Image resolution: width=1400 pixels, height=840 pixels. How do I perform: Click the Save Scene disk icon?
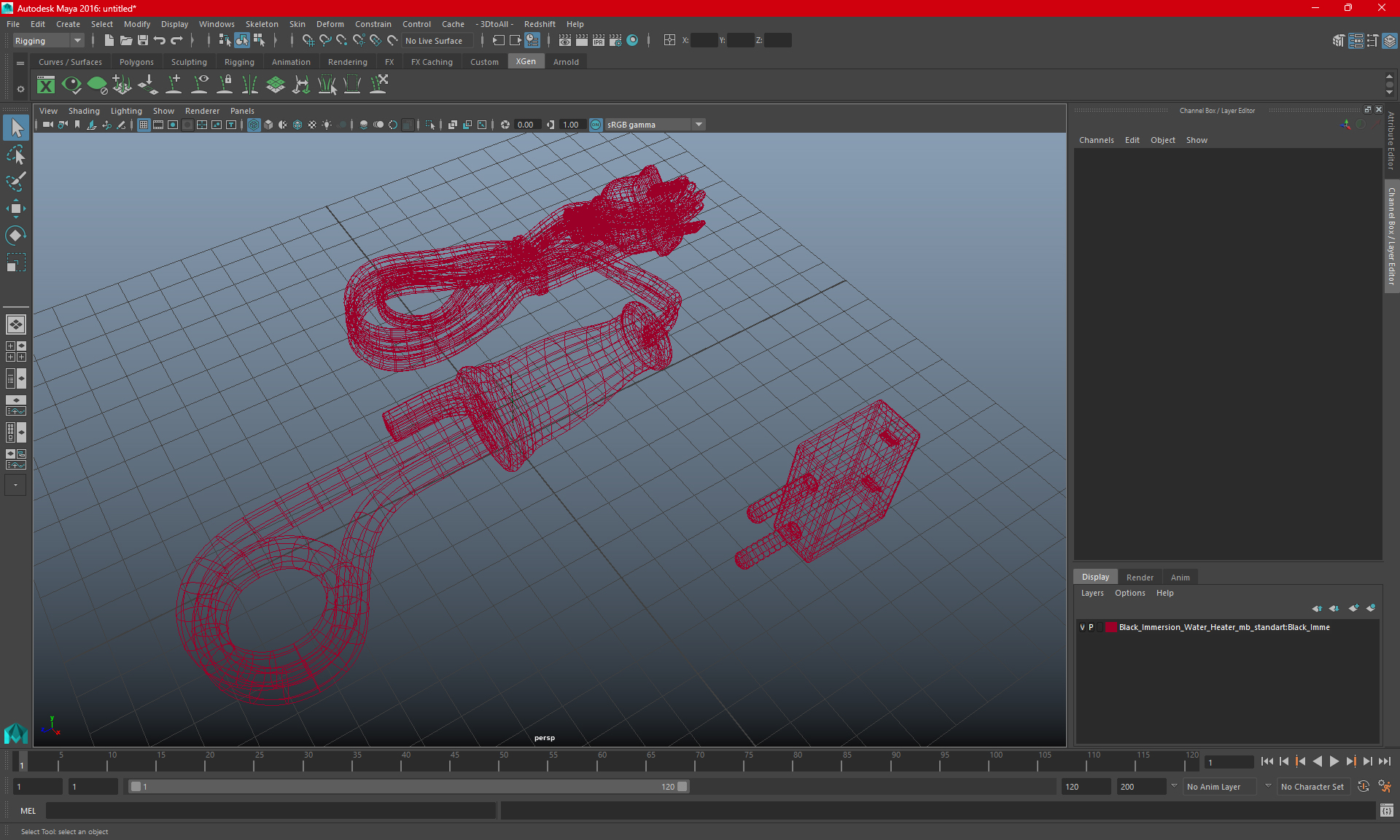click(143, 41)
